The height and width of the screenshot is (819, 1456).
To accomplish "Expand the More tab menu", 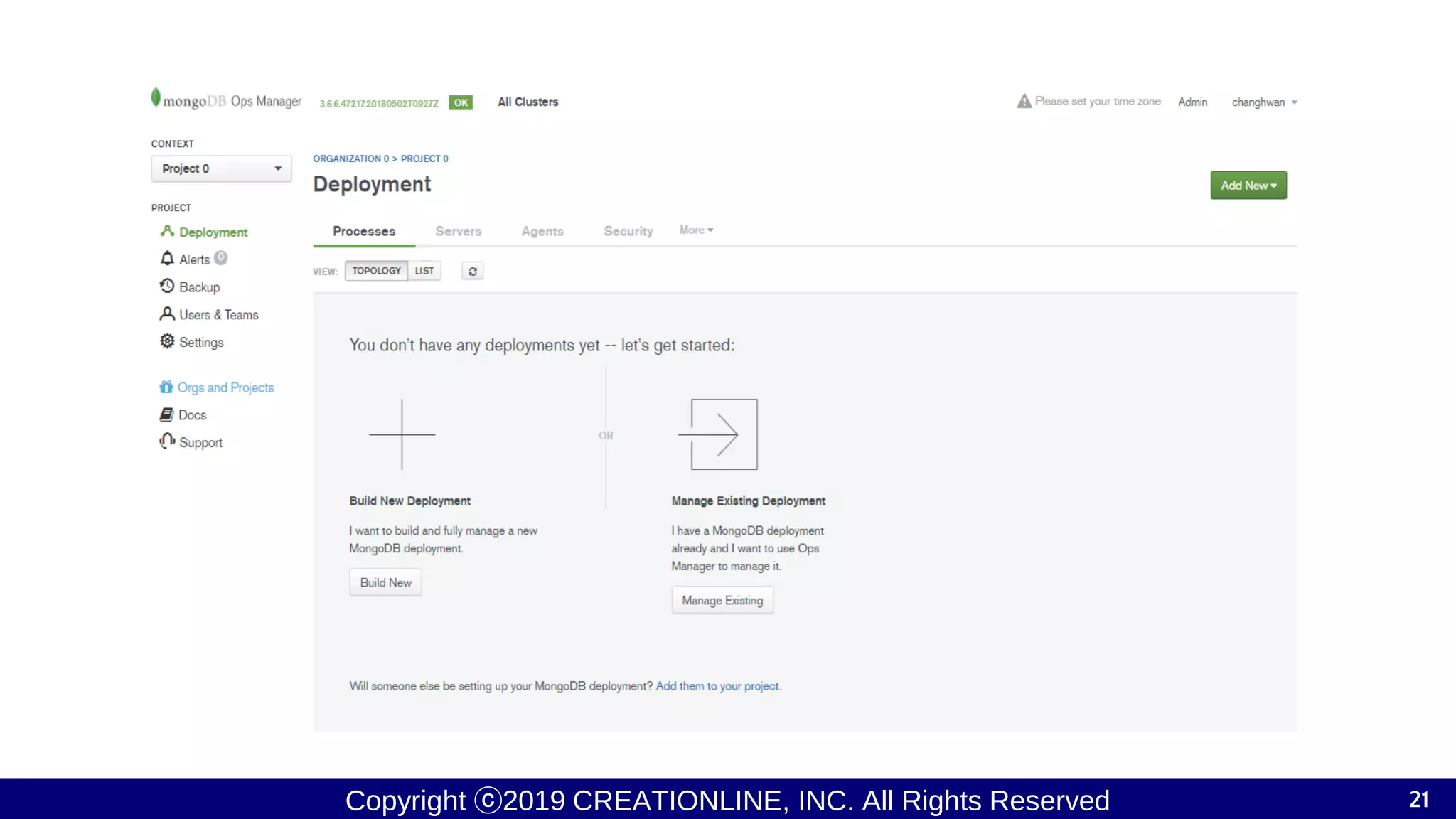I will tap(696, 230).
